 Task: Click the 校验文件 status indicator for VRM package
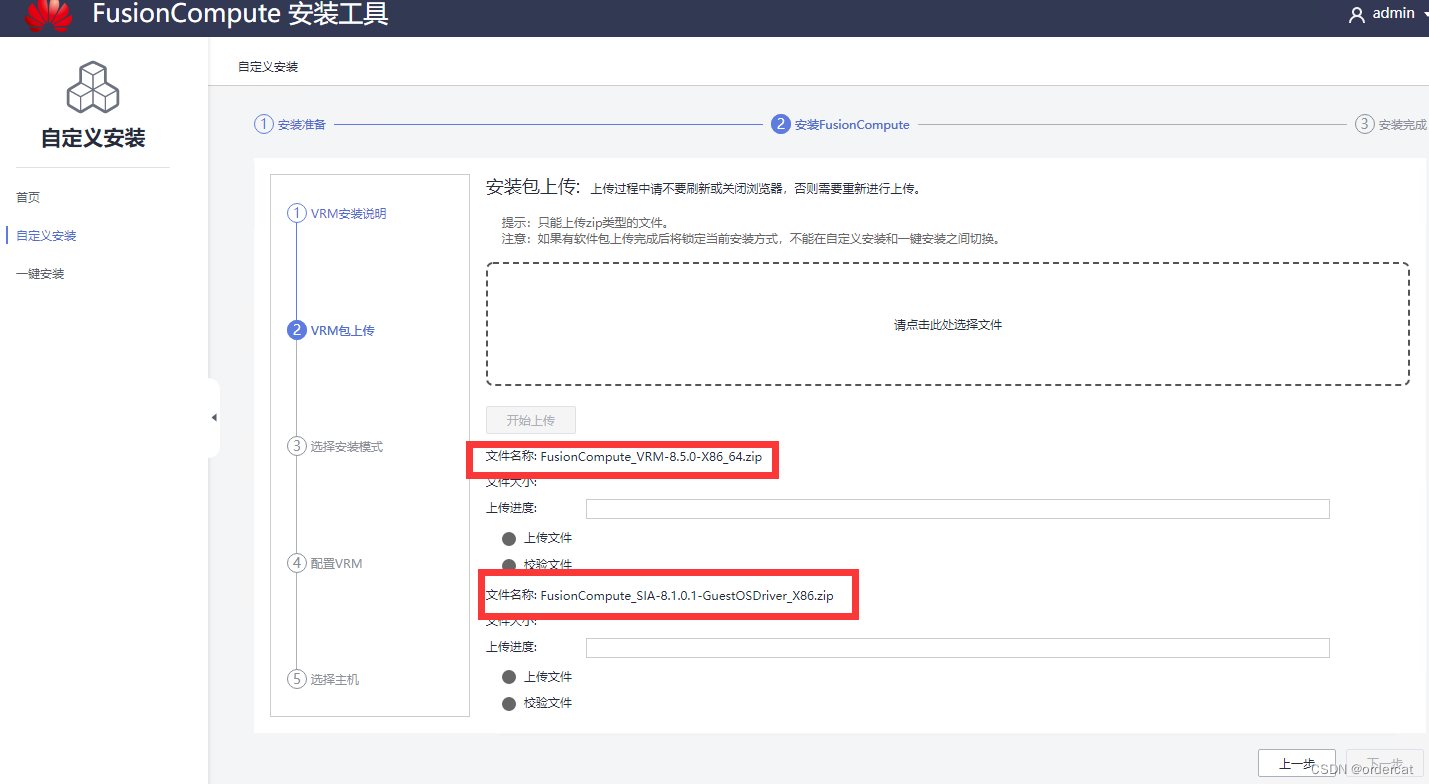point(510,564)
